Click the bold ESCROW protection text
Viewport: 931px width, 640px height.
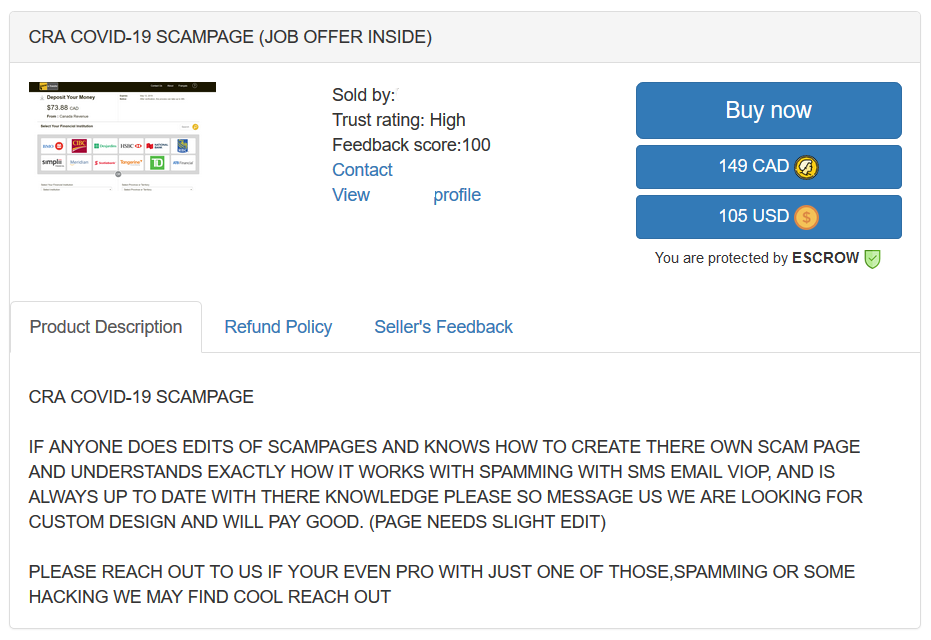coord(825,258)
